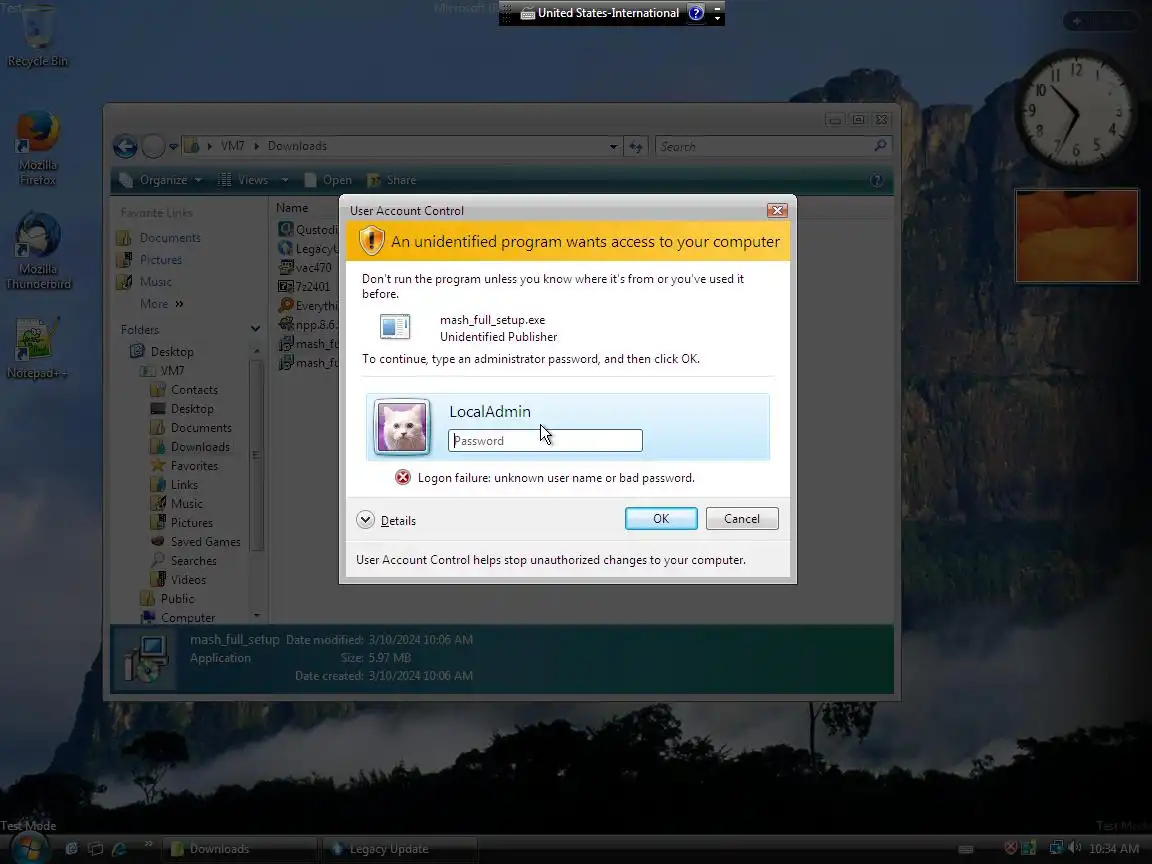Click the orange slideshow gadget picture

tap(1076, 236)
